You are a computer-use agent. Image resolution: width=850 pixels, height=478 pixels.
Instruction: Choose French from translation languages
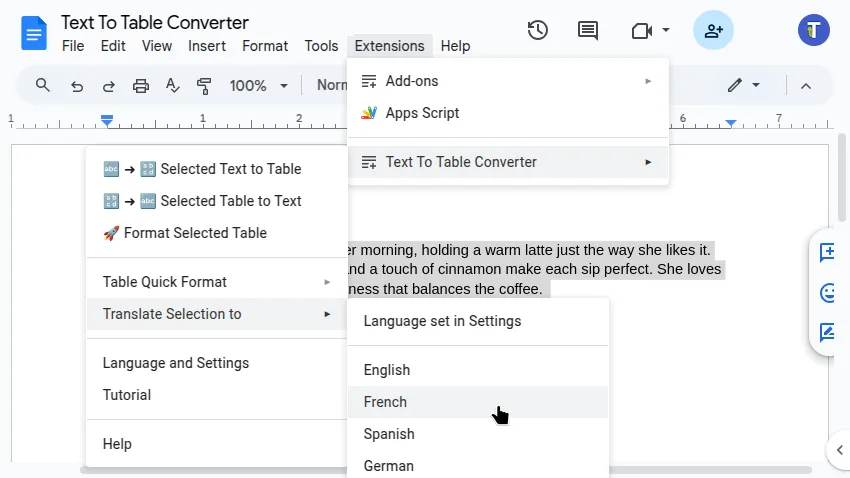coord(386,402)
